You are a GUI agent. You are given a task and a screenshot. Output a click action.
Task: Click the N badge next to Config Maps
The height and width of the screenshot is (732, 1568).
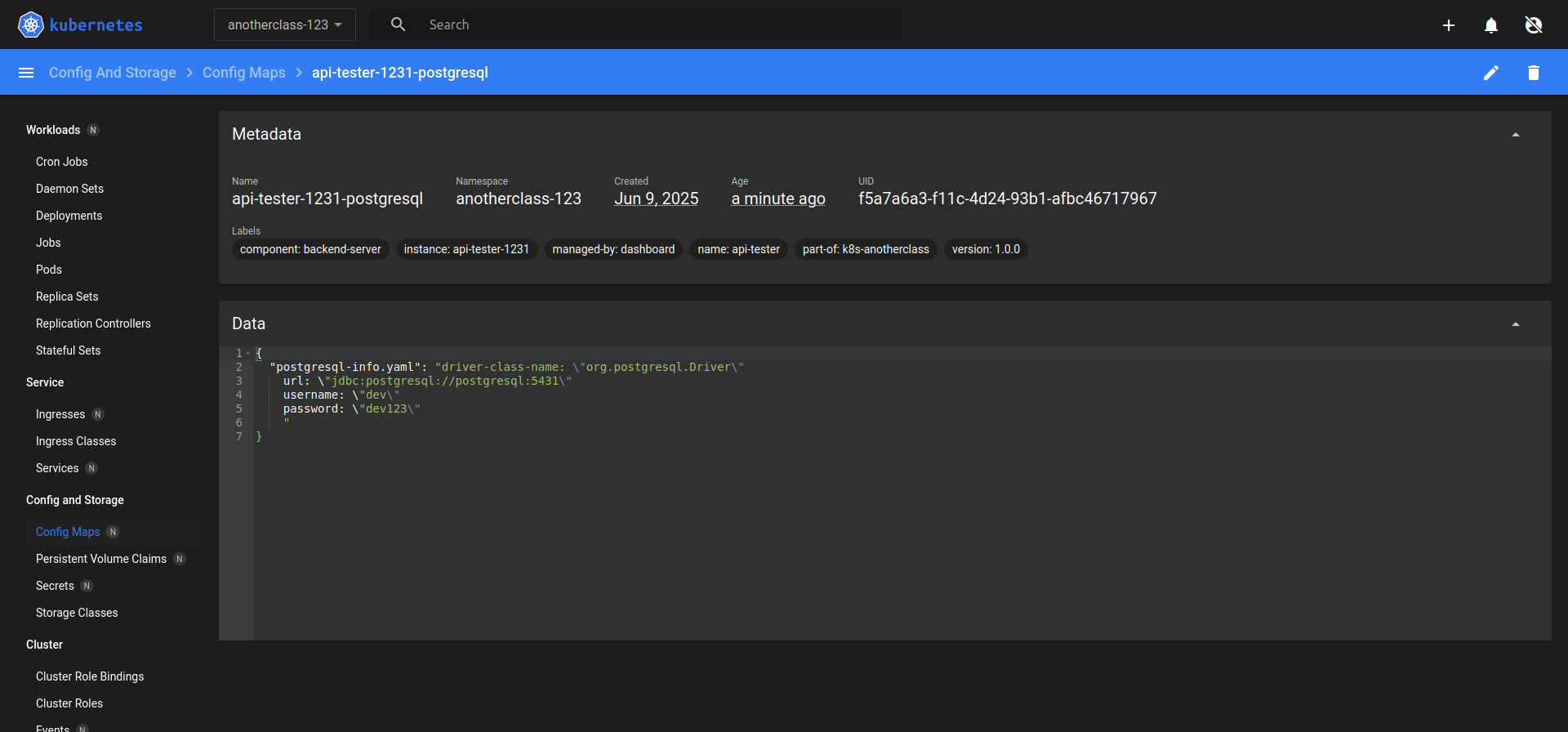click(x=113, y=532)
